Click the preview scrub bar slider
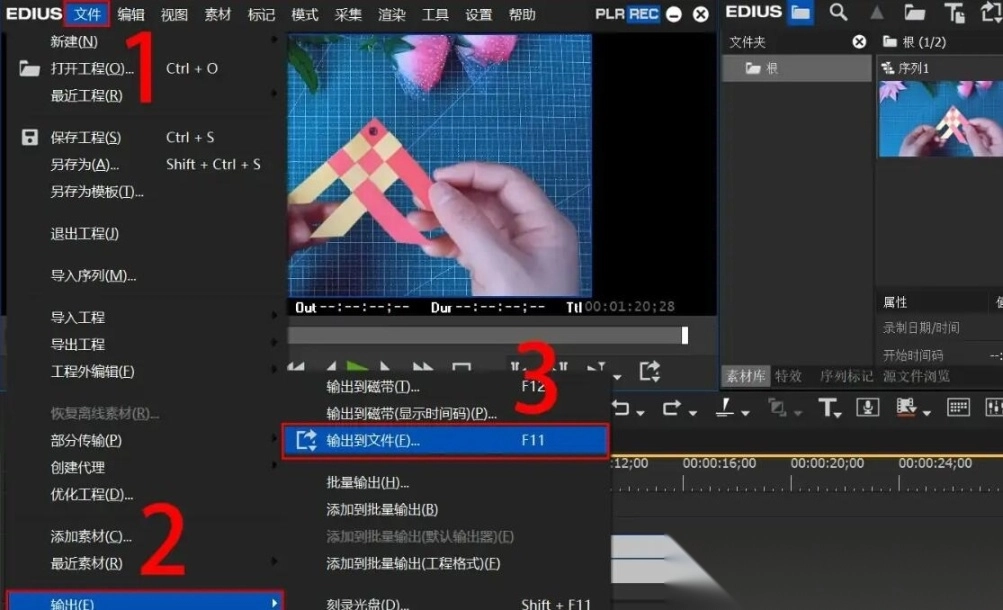This screenshot has height=610, width=1003. [685, 335]
